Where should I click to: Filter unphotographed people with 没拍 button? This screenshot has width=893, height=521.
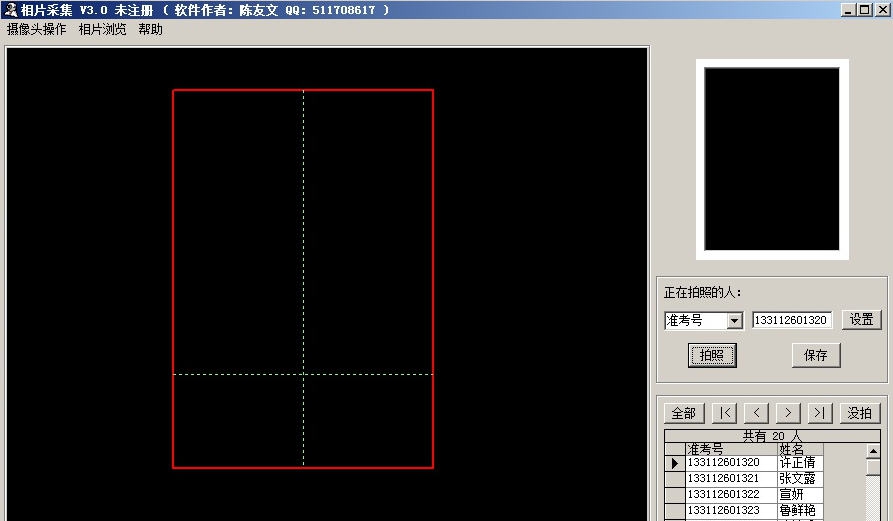click(x=860, y=413)
